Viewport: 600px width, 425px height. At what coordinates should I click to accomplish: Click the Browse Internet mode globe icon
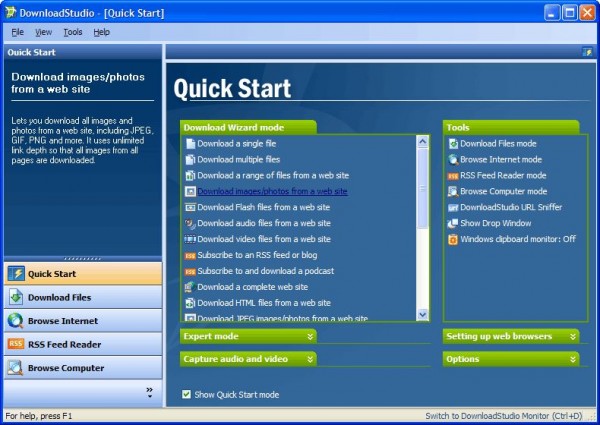point(453,160)
